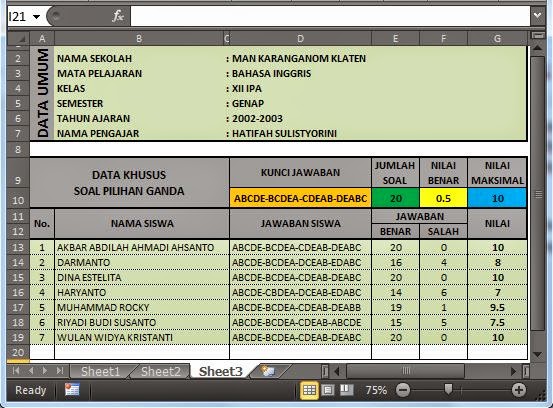
Task: Select row 20 header
Action: coord(18,352)
